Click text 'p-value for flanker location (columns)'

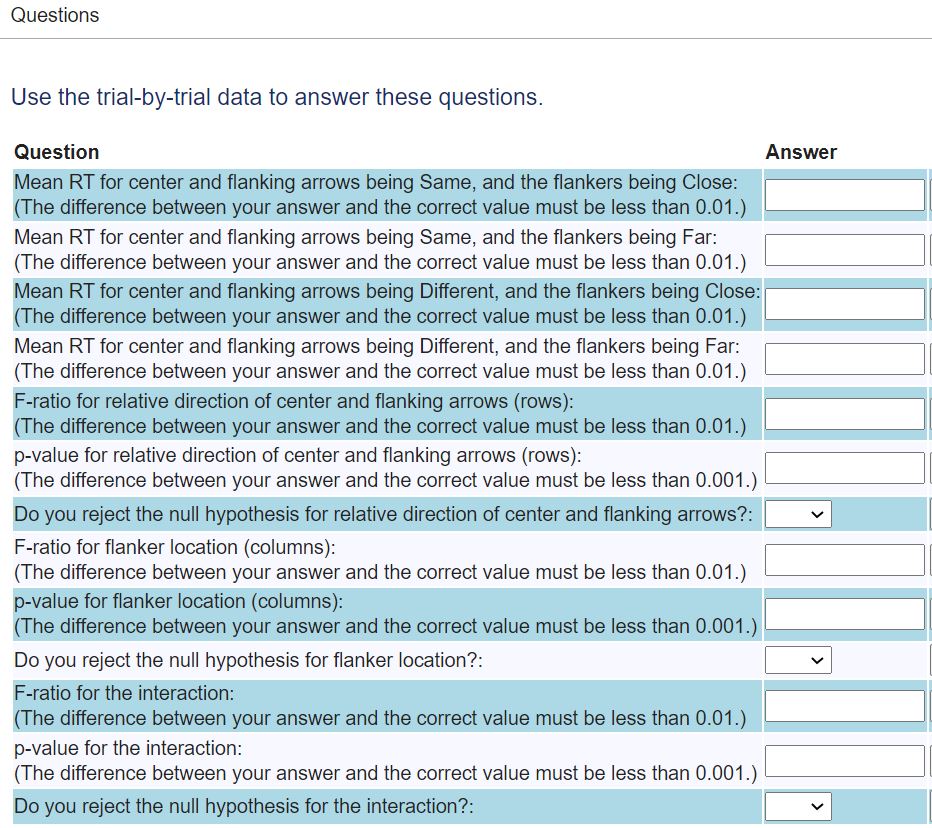(178, 602)
